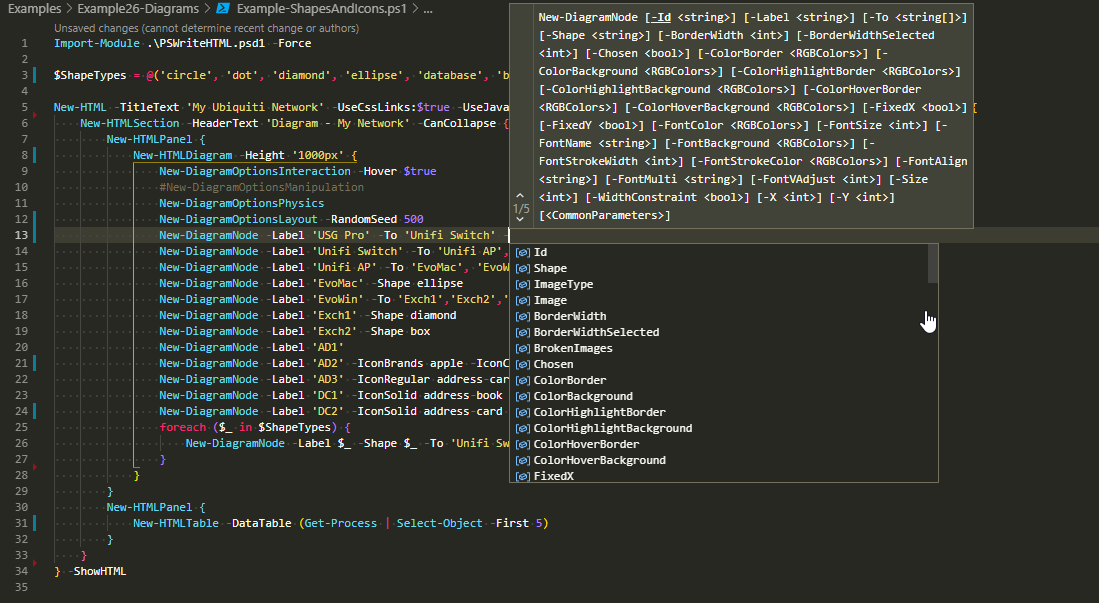Screen dimensions: 1099x603
Task: Click the property icon beside the FixedX suggestion
Action: point(523,475)
